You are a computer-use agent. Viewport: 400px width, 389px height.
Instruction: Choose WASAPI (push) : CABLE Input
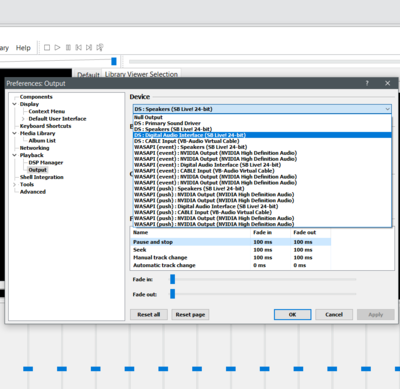(x=262, y=212)
